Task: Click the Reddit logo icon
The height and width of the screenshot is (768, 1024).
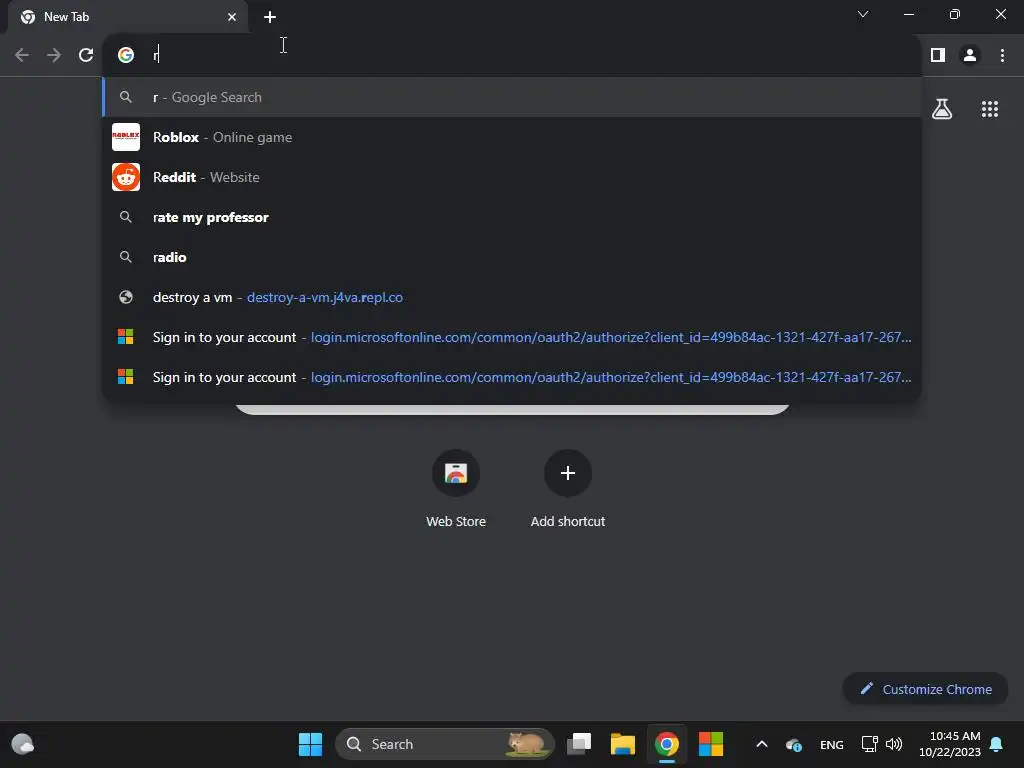Action: (x=126, y=177)
